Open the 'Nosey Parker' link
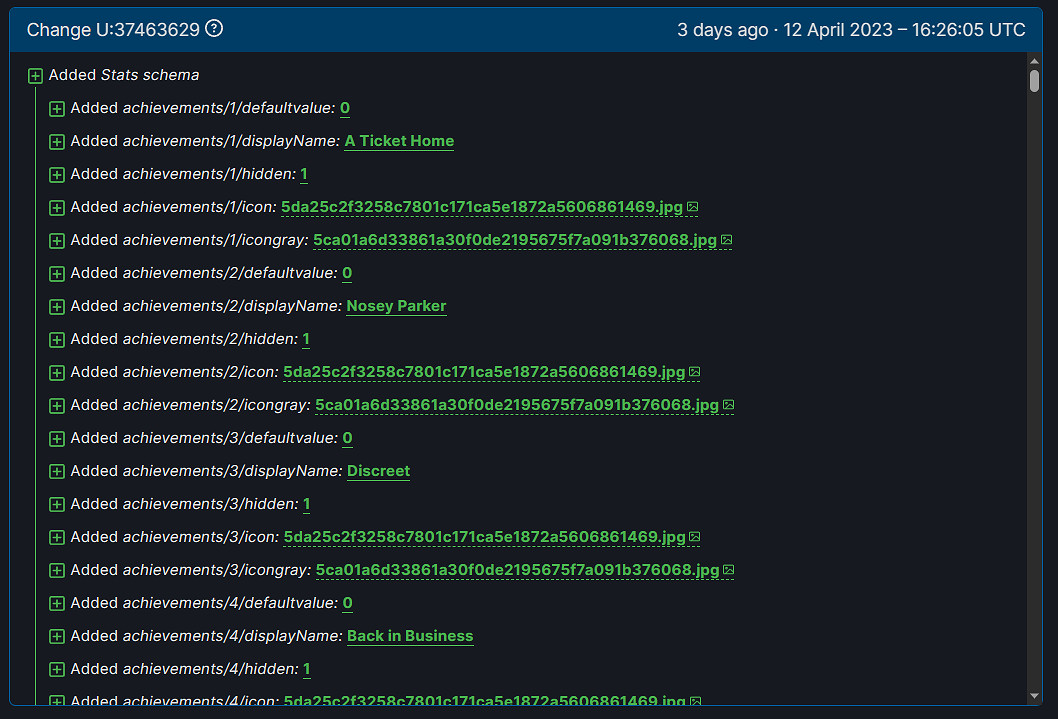Screen dimensions: 1058x719 [x=396, y=306]
